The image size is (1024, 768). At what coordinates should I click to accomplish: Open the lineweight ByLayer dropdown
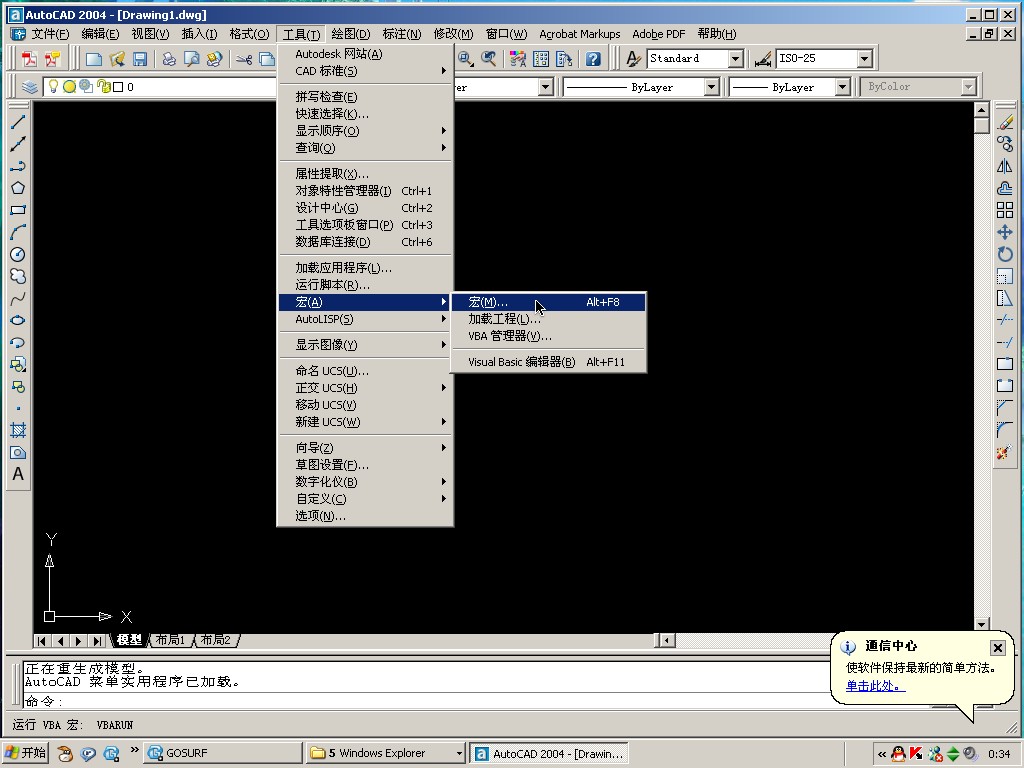point(842,87)
